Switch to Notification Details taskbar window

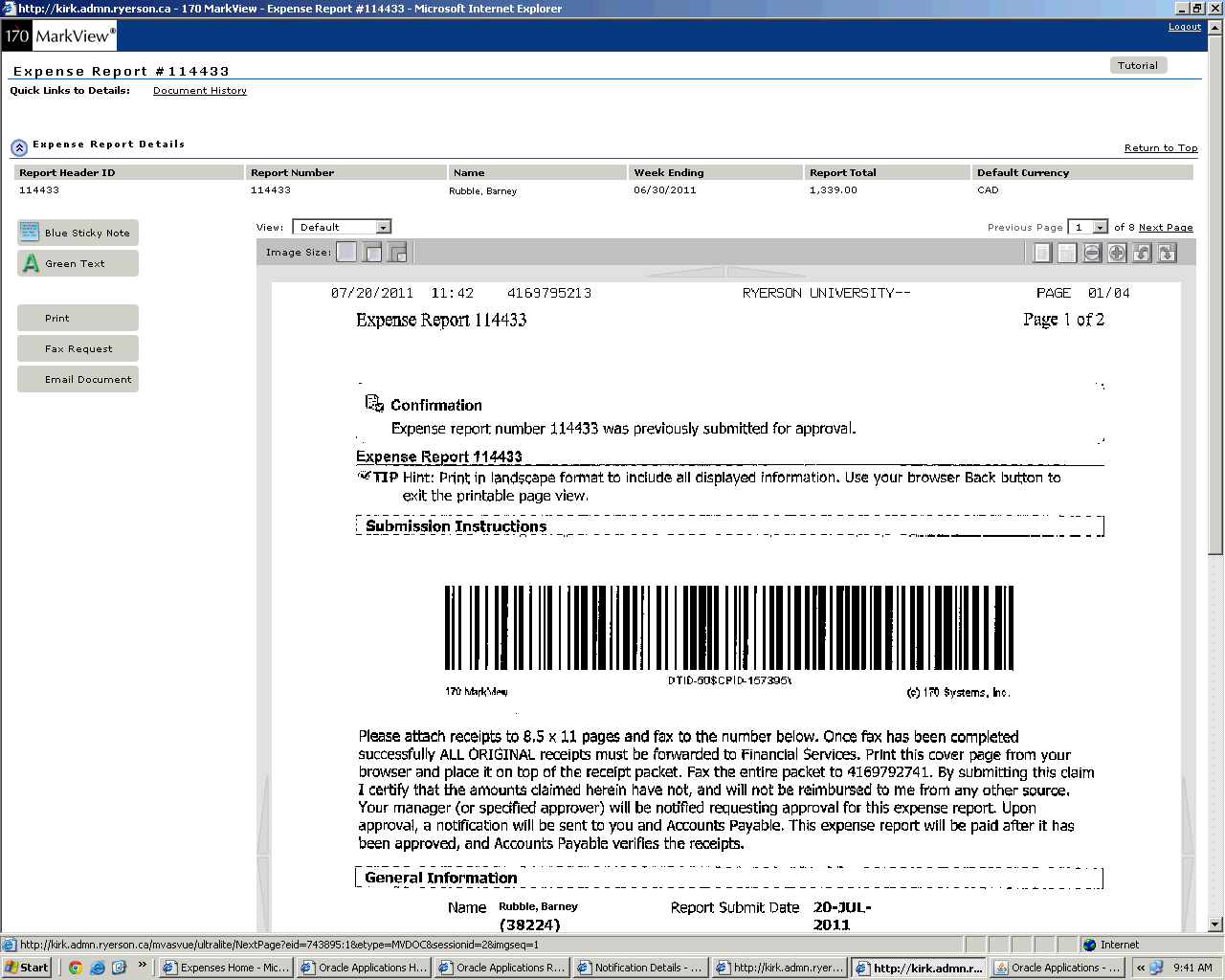tap(639, 968)
